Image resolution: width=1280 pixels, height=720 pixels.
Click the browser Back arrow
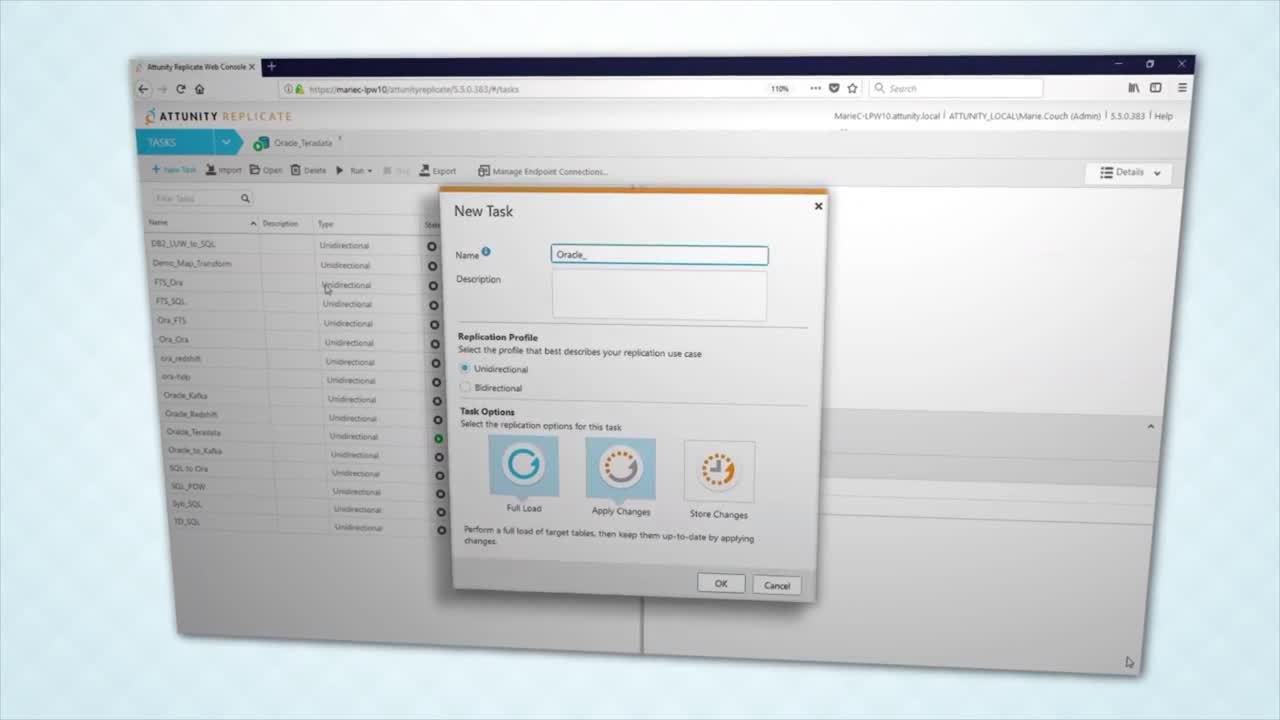click(143, 89)
